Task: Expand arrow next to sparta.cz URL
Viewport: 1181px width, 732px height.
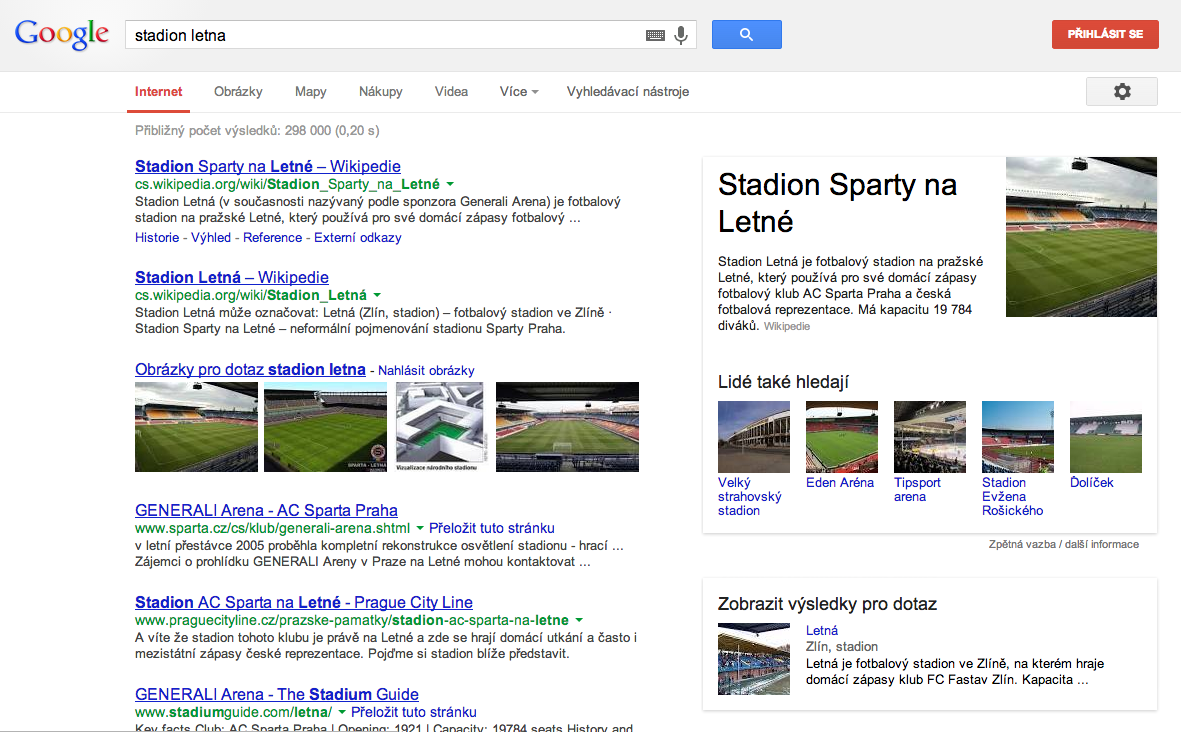Action: (420, 529)
